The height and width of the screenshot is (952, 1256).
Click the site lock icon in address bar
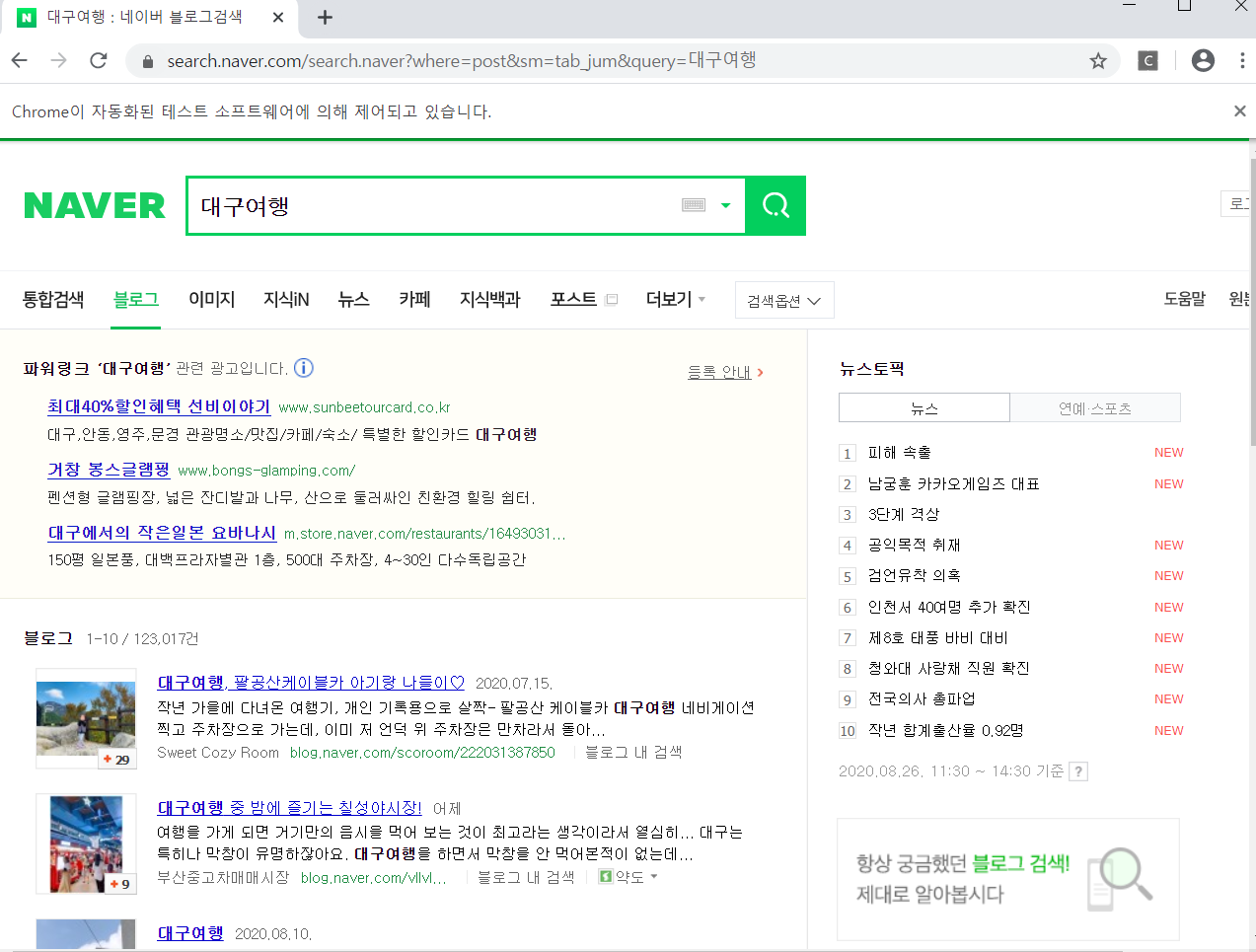point(148,61)
